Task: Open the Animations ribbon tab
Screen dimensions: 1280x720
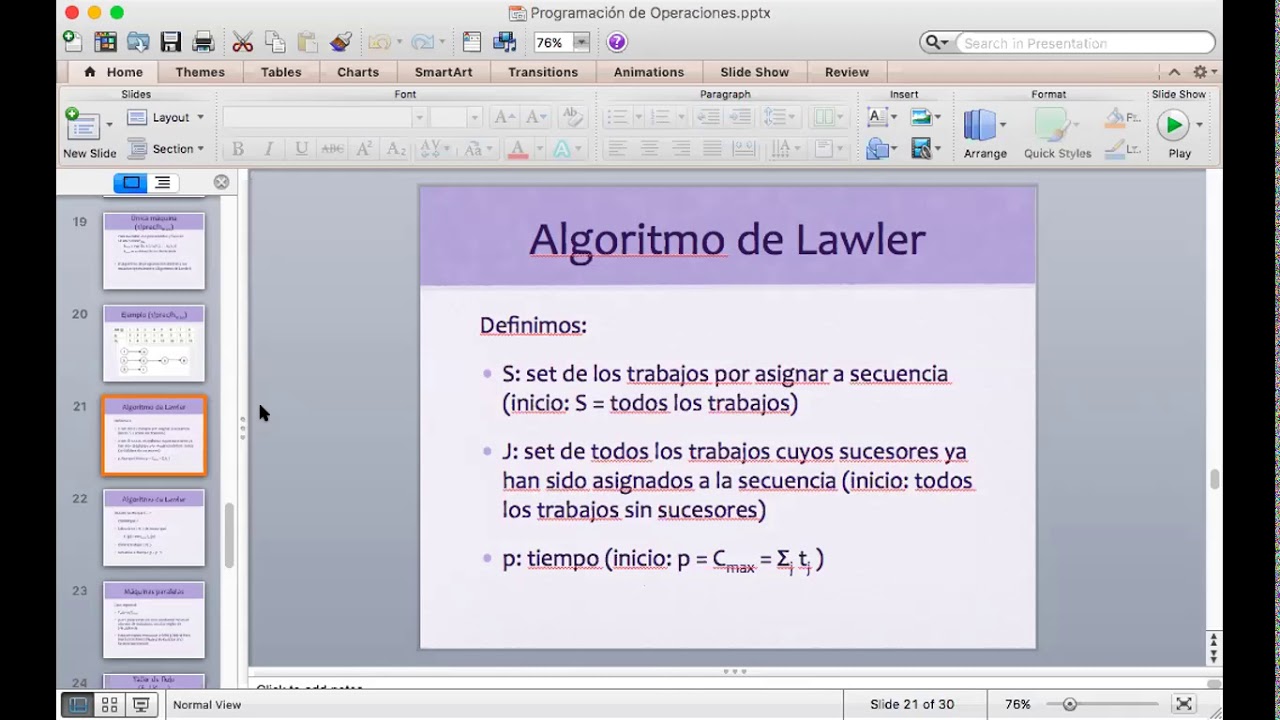Action: 649,72
